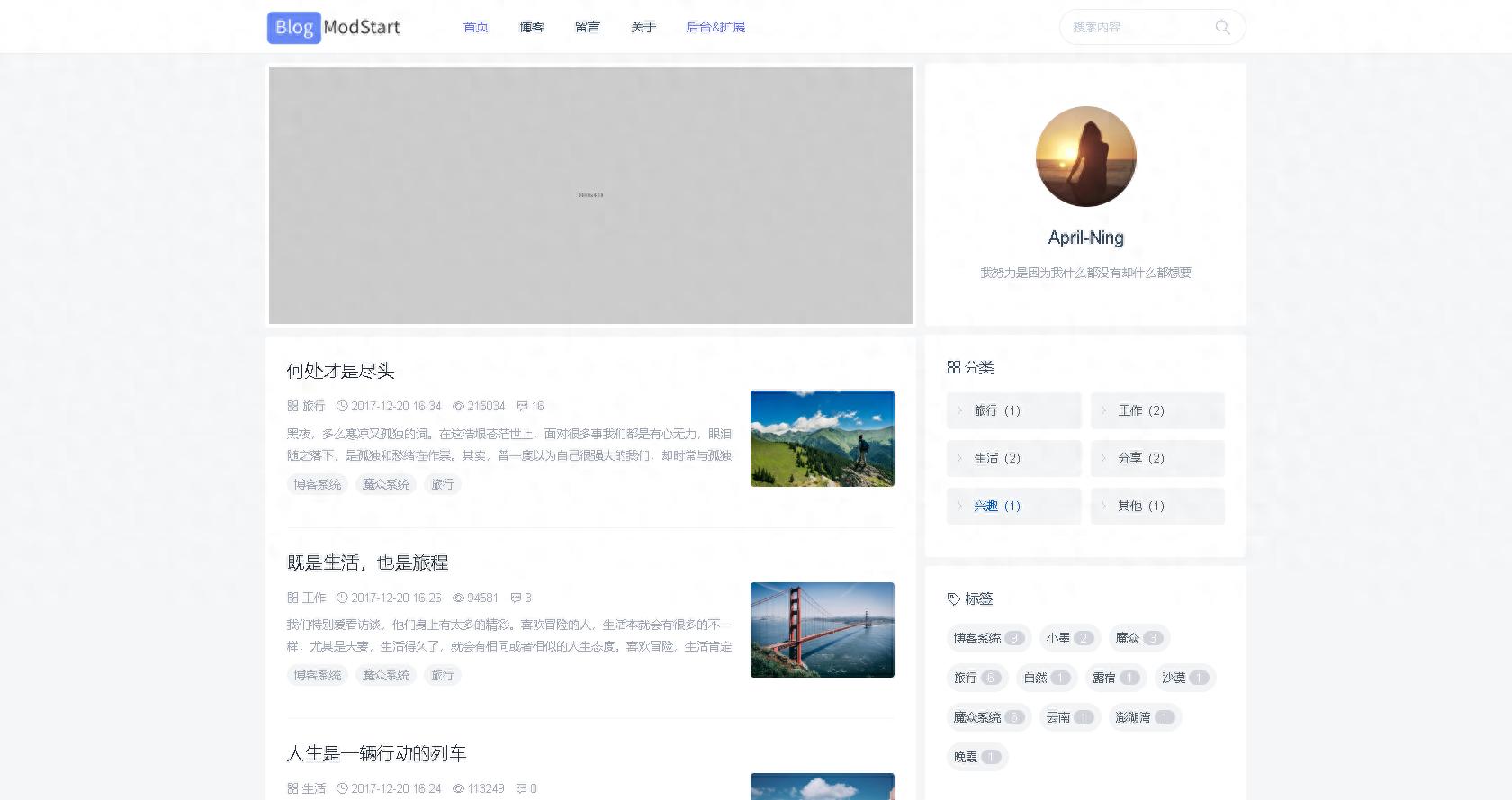The image size is (1512, 800).
Task: Click sidebar tag 露宿
Action: tap(1116, 678)
